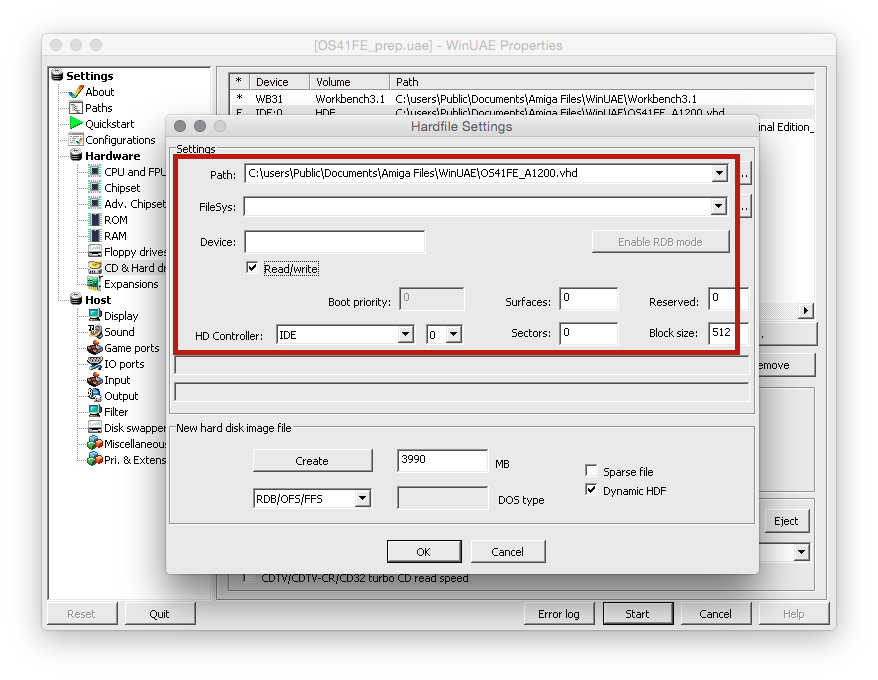Click Cancel in WinUAE Properties window
This screenshot has width=878, height=680.
716,613
